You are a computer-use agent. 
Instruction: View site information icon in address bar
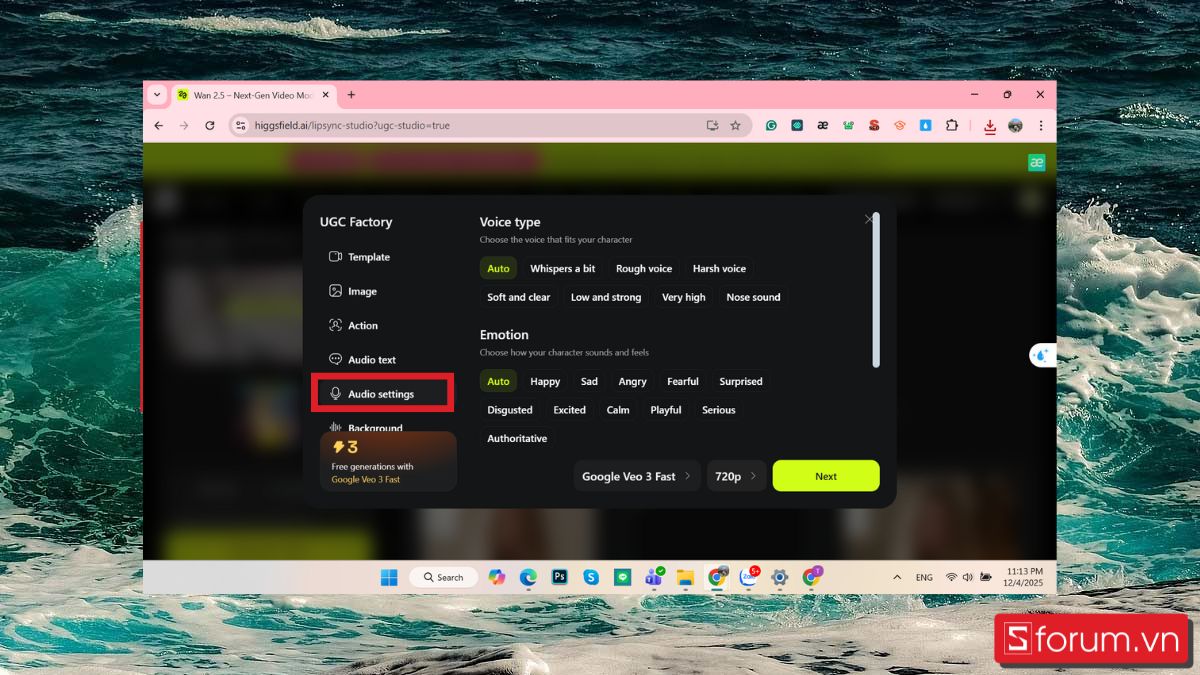click(x=239, y=125)
